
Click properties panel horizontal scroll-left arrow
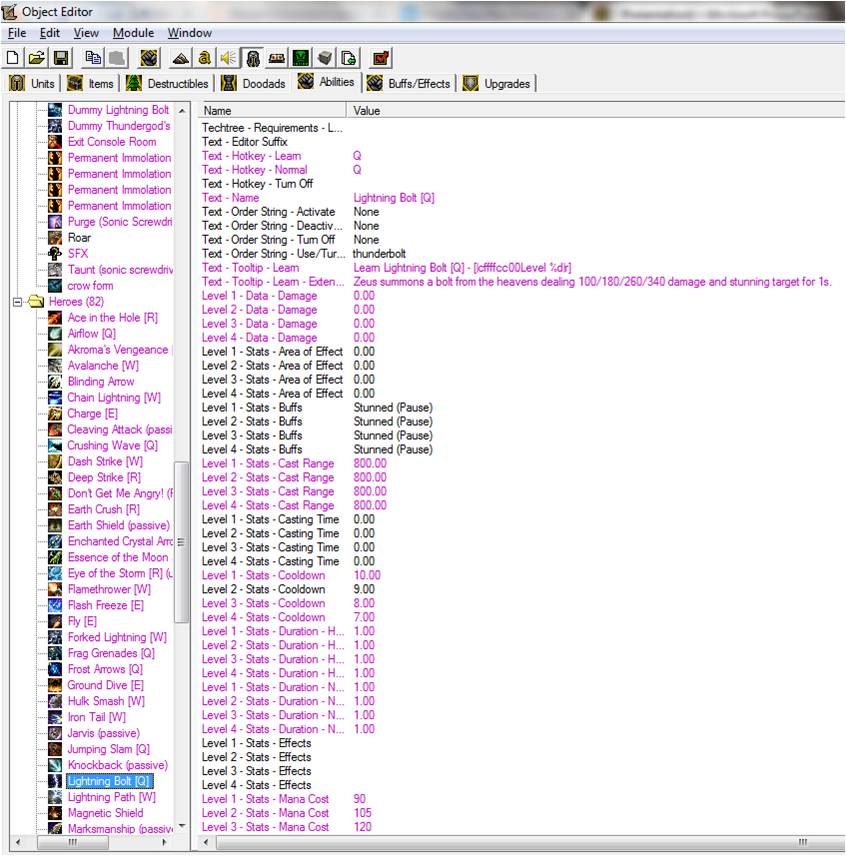pyautogui.click(x=206, y=842)
